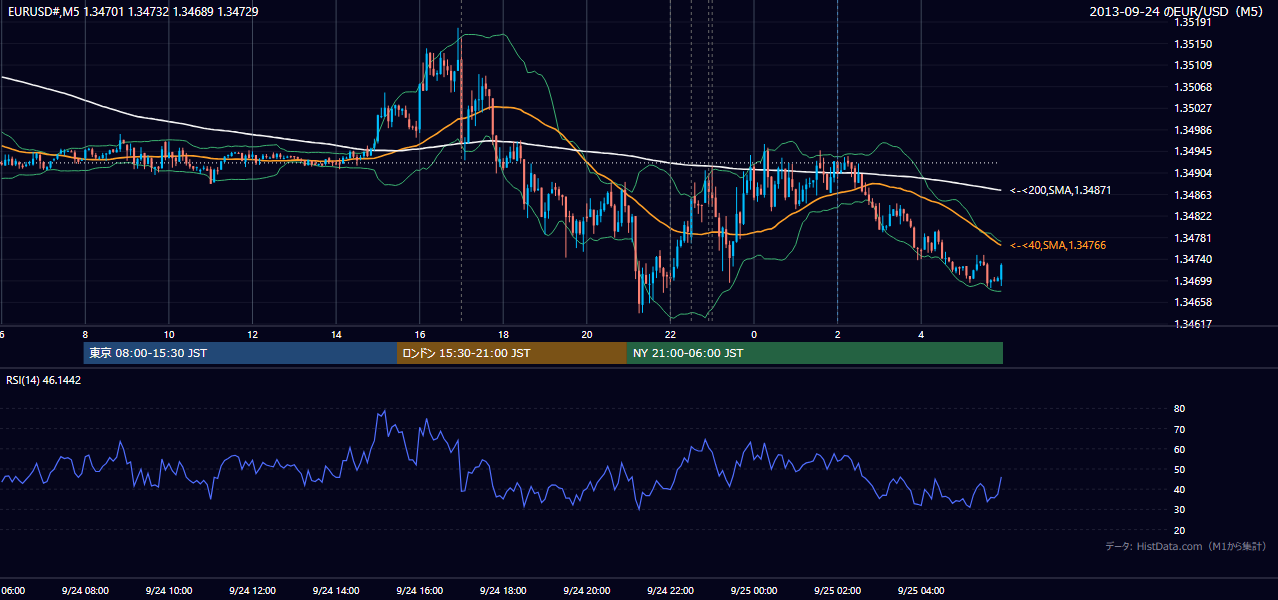Click price scale value 1.35150
This screenshot has height=600, width=1278.
(x=1193, y=44)
